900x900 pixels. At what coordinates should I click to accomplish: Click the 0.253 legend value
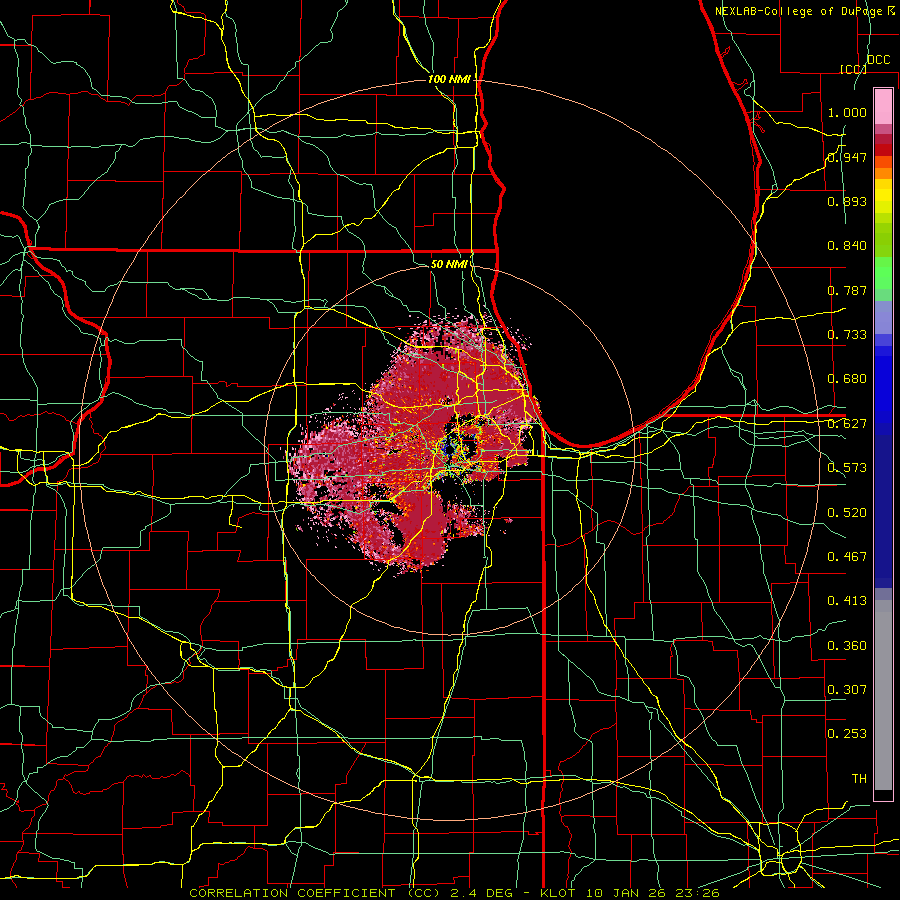(x=847, y=734)
